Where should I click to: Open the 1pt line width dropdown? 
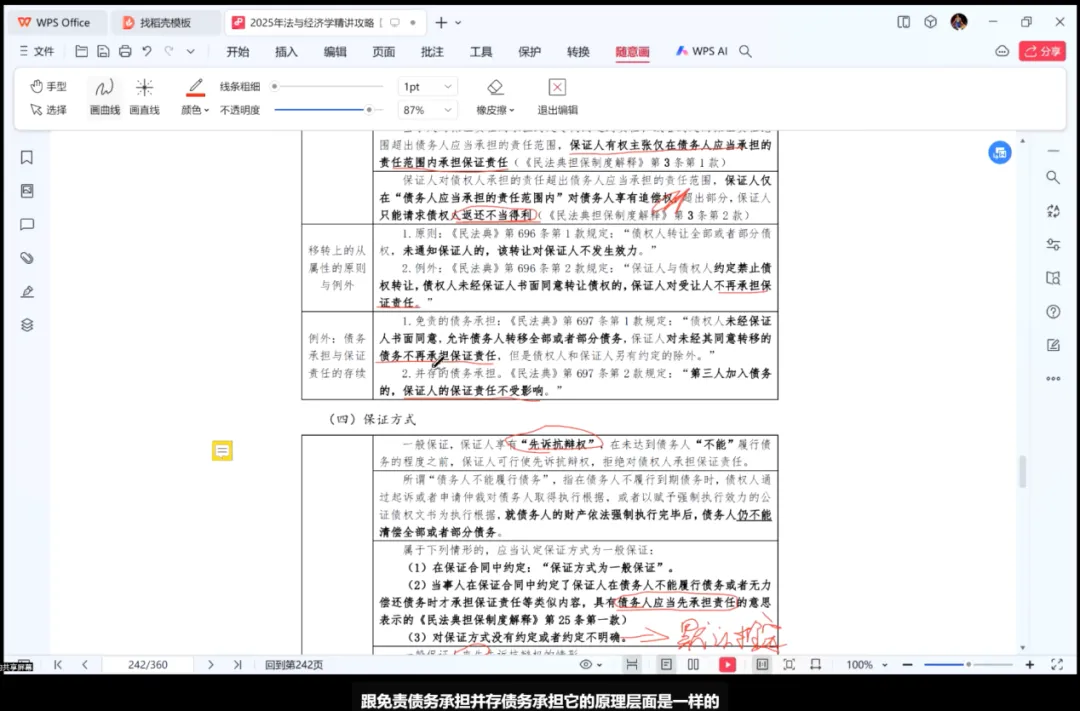click(x=427, y=87)
